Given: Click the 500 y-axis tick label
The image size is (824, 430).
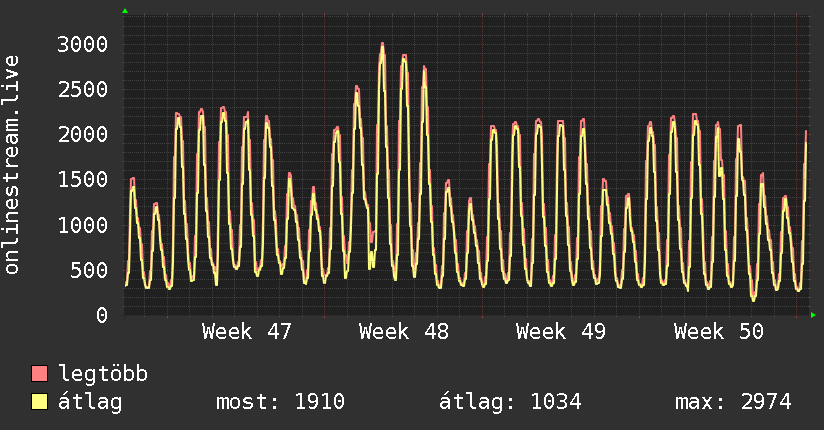Looking at the screenshot, I should click(89, 270).
